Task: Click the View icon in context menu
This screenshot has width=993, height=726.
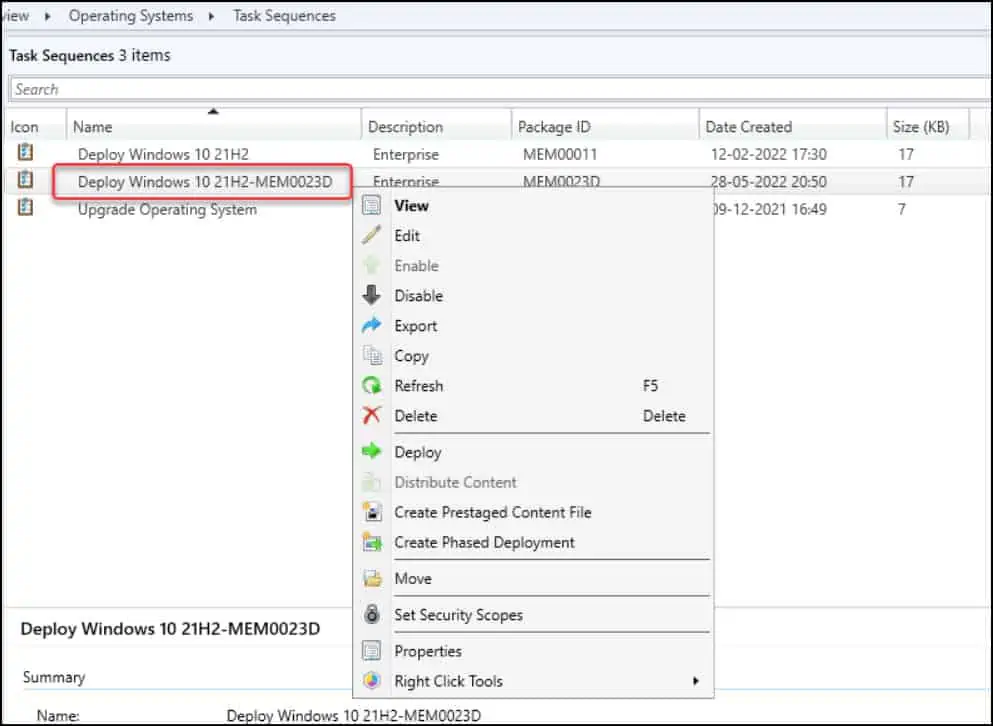Action: tap(372, 205)
